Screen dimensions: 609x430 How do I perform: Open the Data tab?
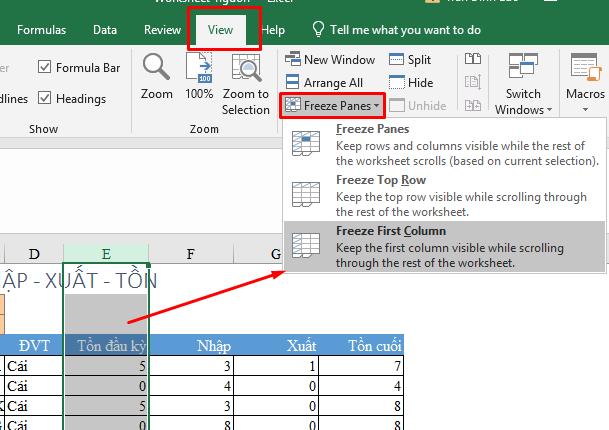[105, 30]
